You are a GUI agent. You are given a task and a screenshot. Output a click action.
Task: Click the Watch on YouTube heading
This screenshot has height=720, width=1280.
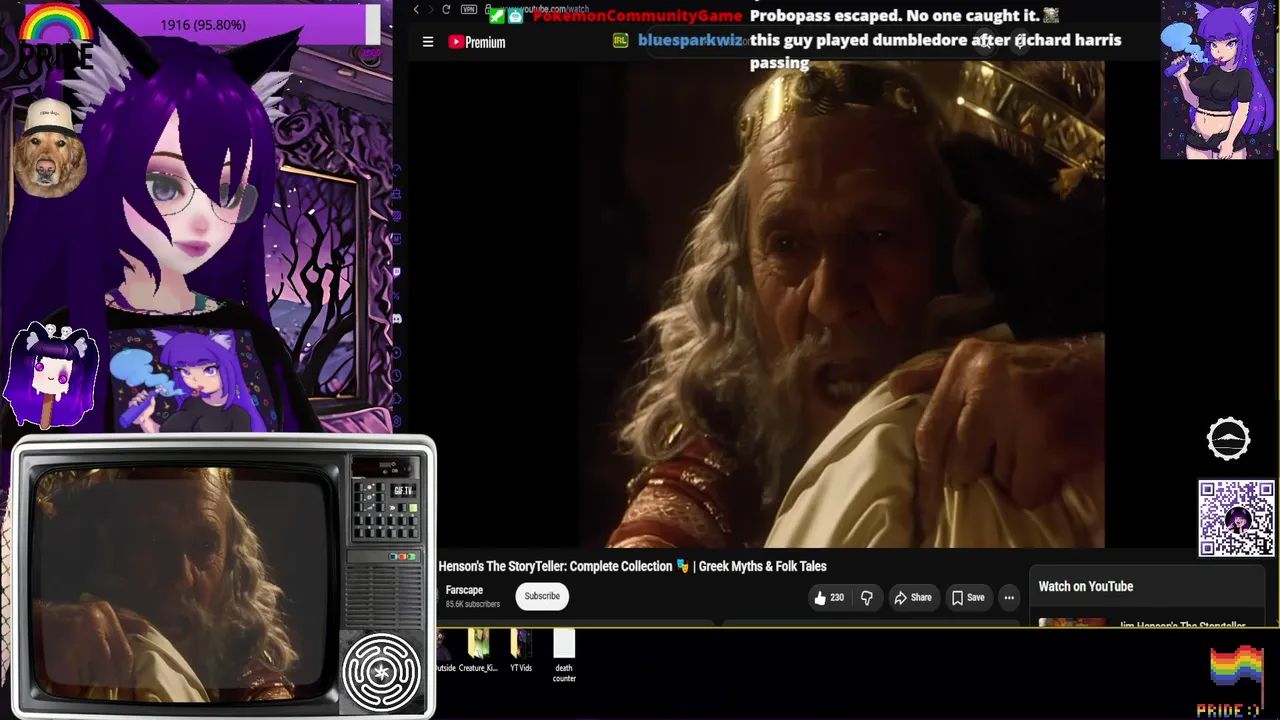pos(1085,586)
